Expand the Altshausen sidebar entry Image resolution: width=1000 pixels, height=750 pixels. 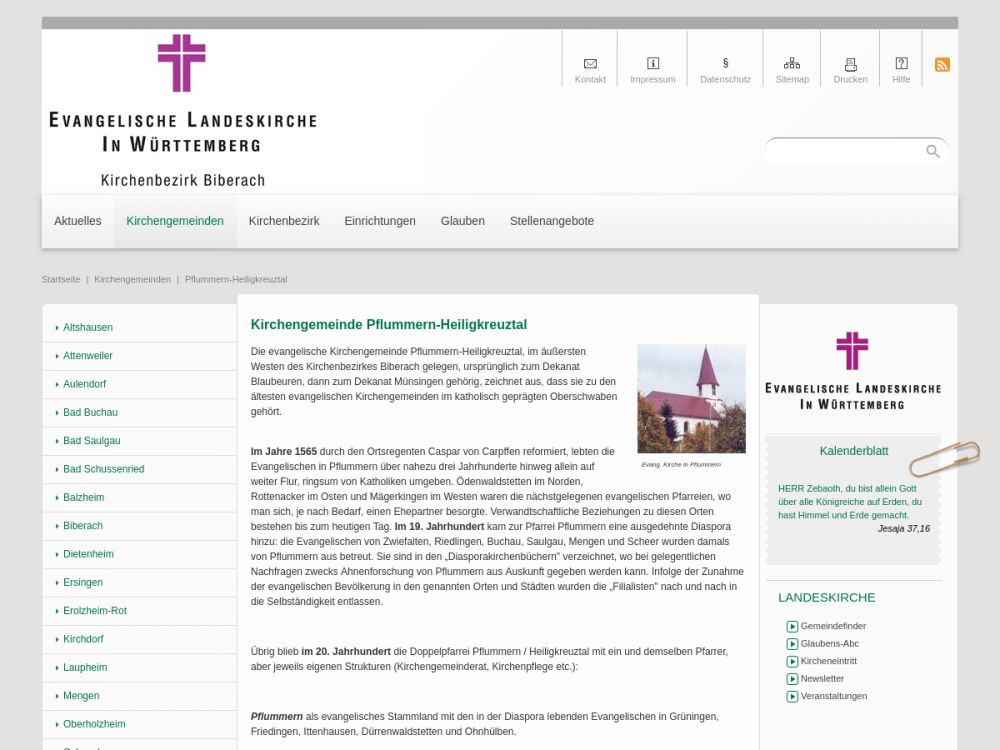(88, 327)
